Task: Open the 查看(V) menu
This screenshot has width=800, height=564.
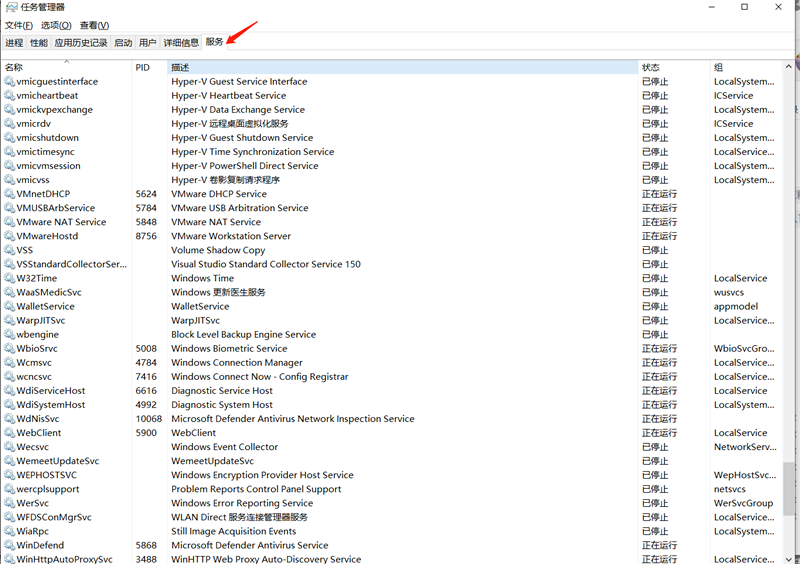Action: tap(94, 25)
